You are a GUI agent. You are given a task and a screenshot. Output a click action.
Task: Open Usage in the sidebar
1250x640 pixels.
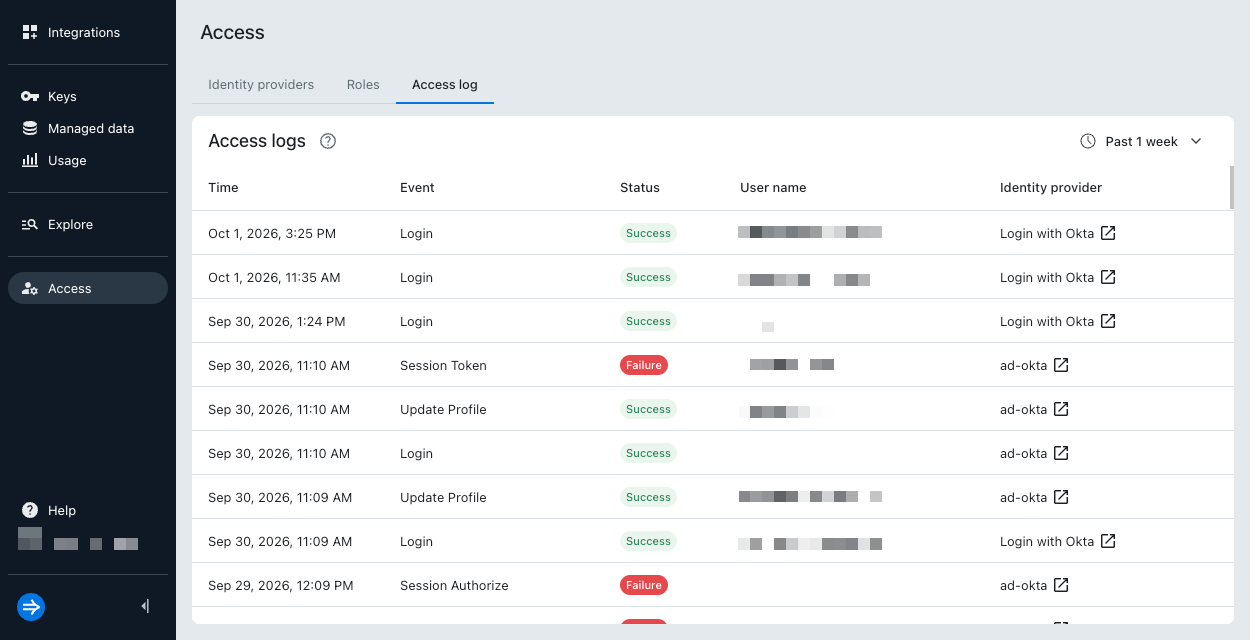[x=88, y=161]
